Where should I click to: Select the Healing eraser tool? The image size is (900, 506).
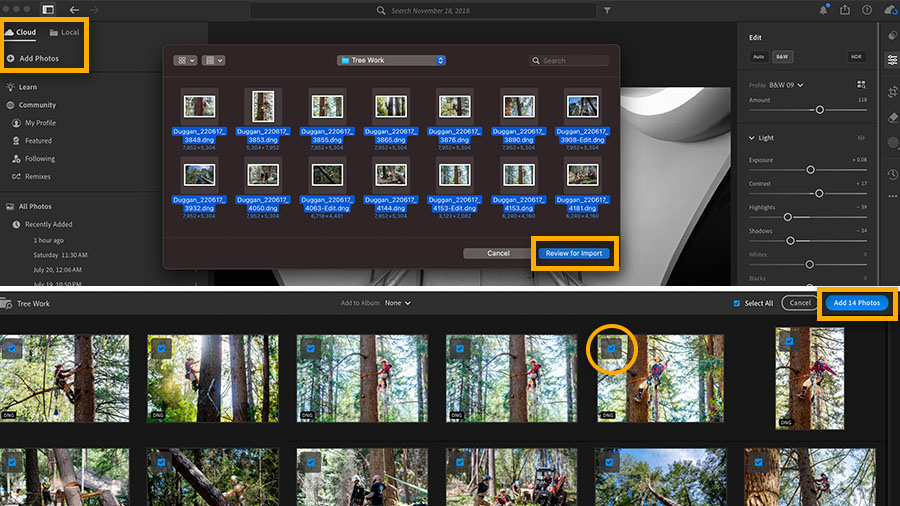tap(893, 118)
